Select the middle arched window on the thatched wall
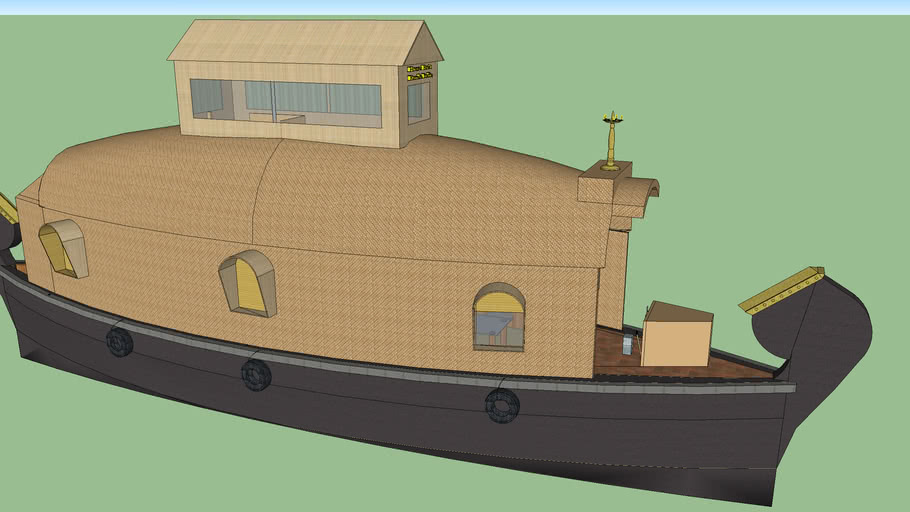Screen dimensions: 910x512 tap(248, 283)
